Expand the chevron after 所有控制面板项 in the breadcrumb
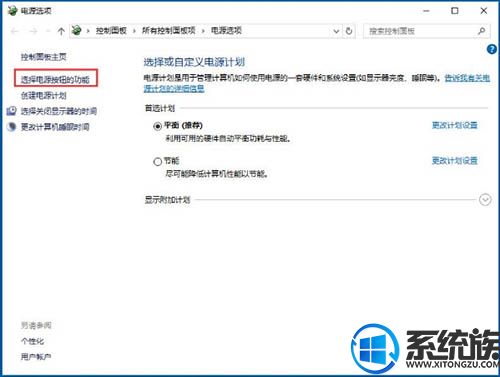Viewport: 500px width, 377px height. tap(203, 31)
